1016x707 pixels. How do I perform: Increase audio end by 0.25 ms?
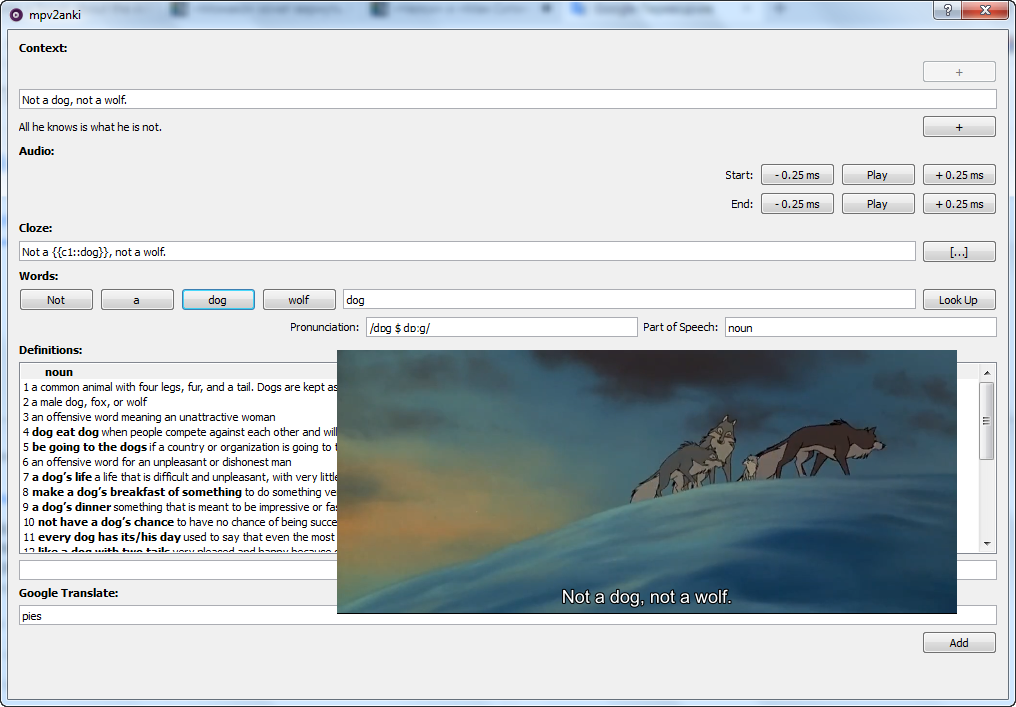[958, 204]
